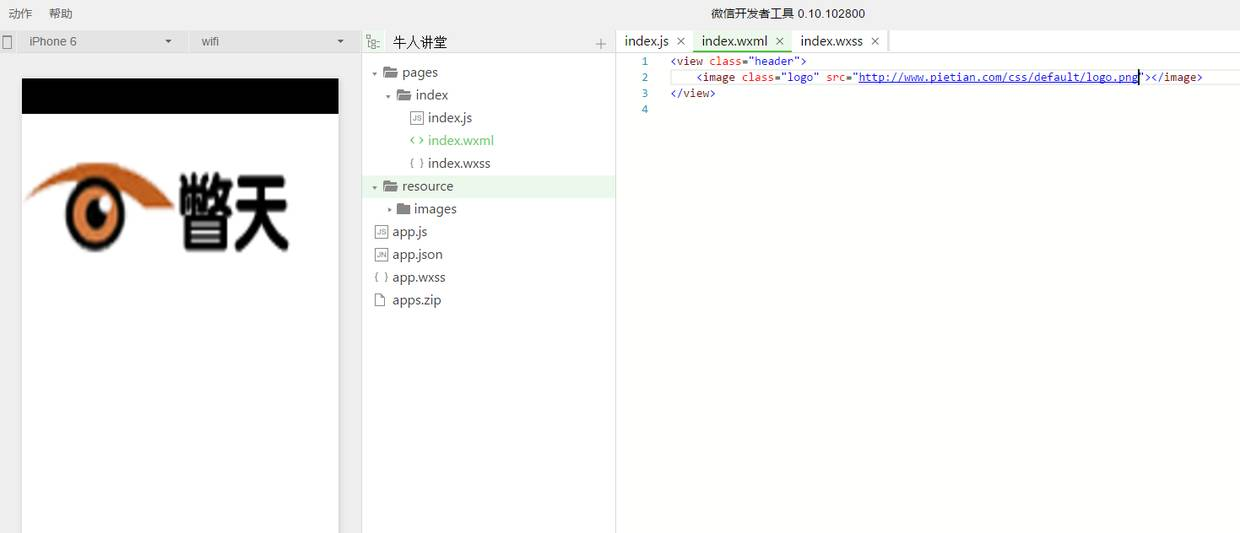Select index.wxml in the file tree
This screenshot has height=533, width=1240.
pos(461,141)
